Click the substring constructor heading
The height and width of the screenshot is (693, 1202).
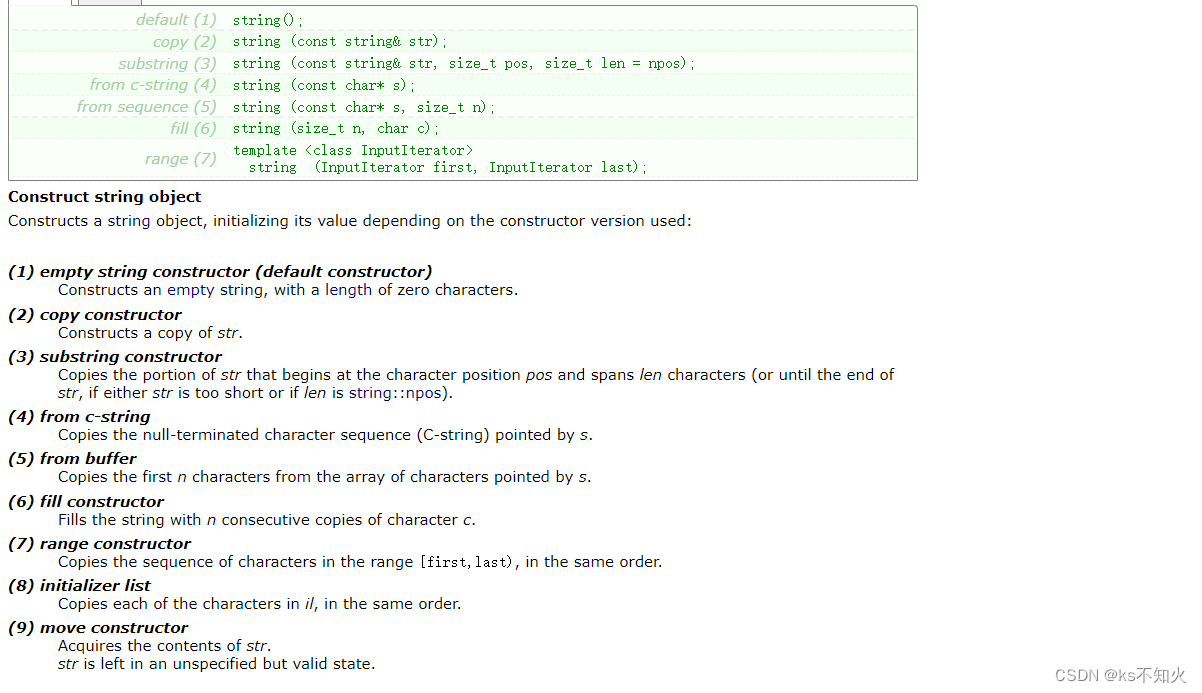tap(115, 357)
